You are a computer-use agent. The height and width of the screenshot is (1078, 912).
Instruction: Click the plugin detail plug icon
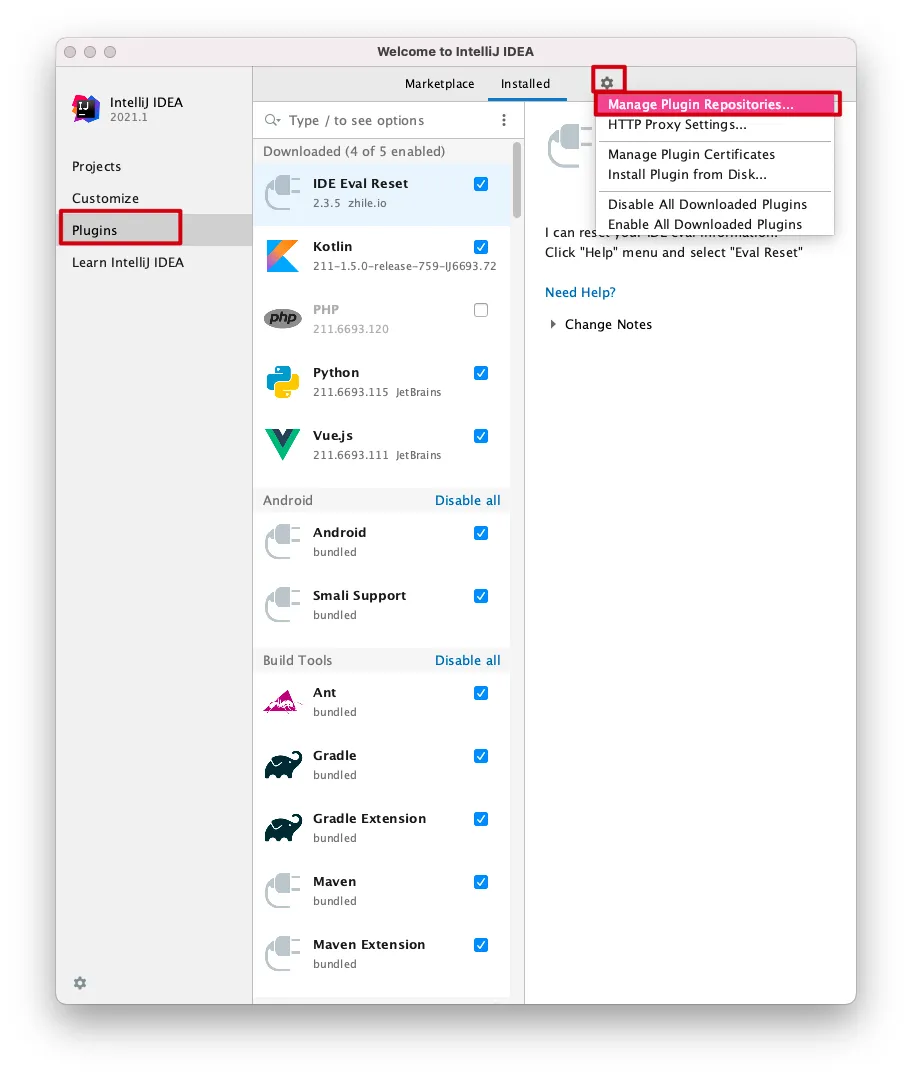coord(570,144)
